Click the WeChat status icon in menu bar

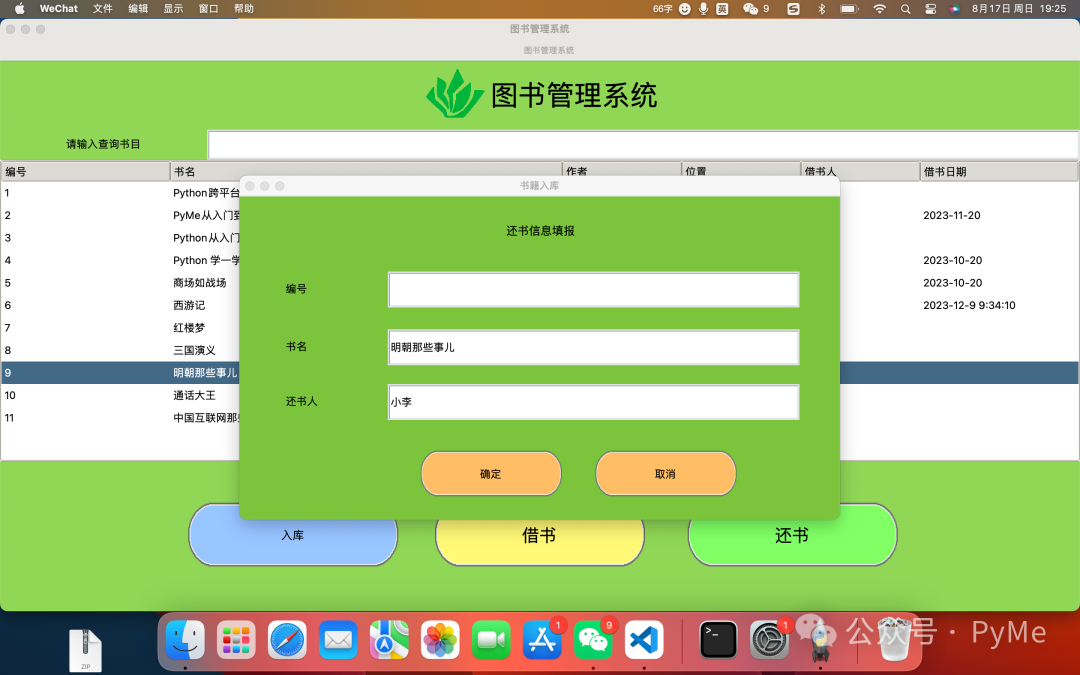(x=750, y=8)
